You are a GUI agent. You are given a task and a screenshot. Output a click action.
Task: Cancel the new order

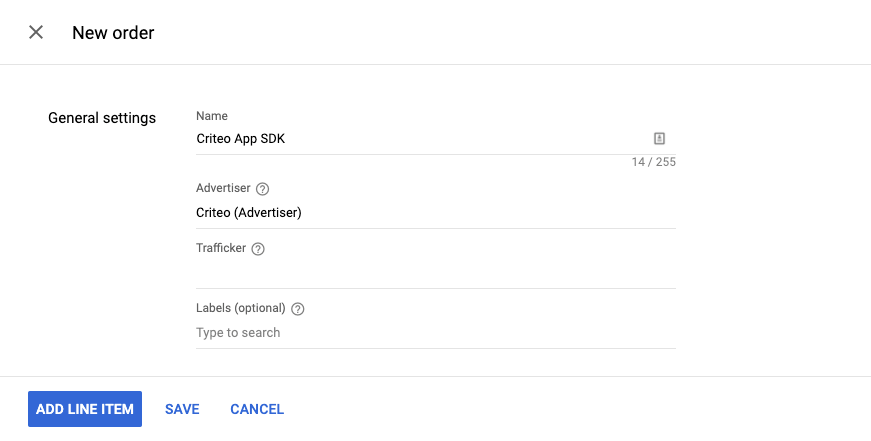(x=257, y=409)
